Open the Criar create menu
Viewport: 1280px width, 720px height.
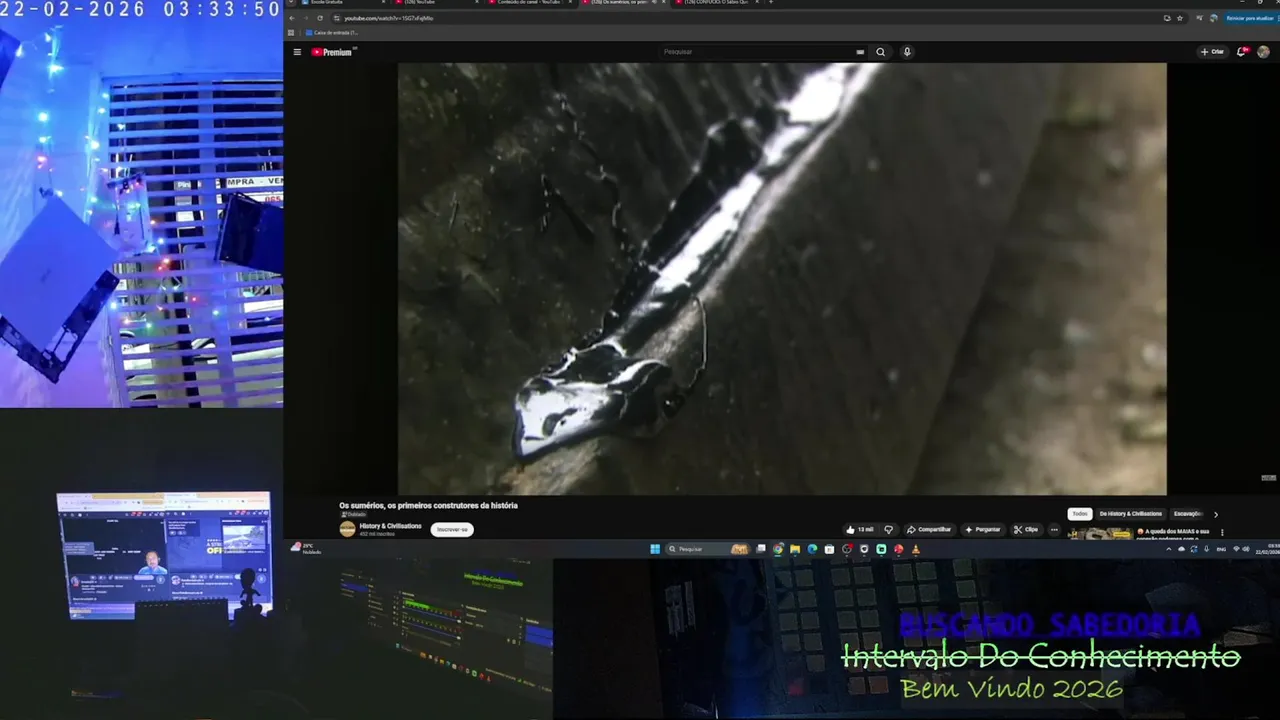coord(1212,52)
